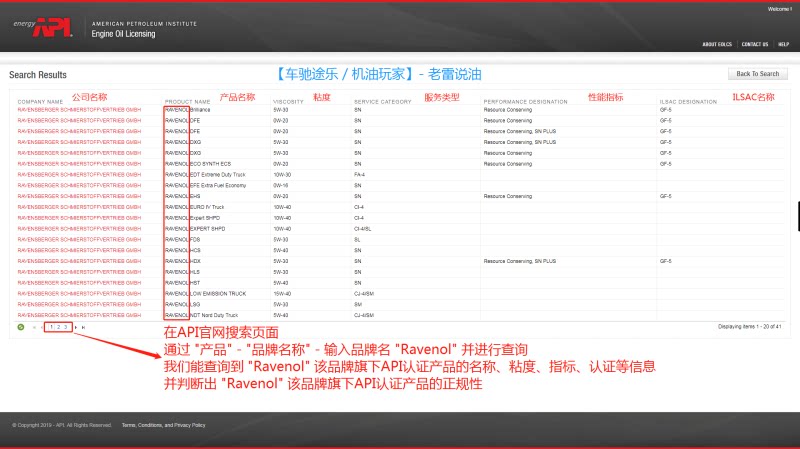The width and height of the screenshot is (800, 449).
Task: Click service category 'CI-4/SL' in EXPERT SHPD row
Action: [363, 229]
